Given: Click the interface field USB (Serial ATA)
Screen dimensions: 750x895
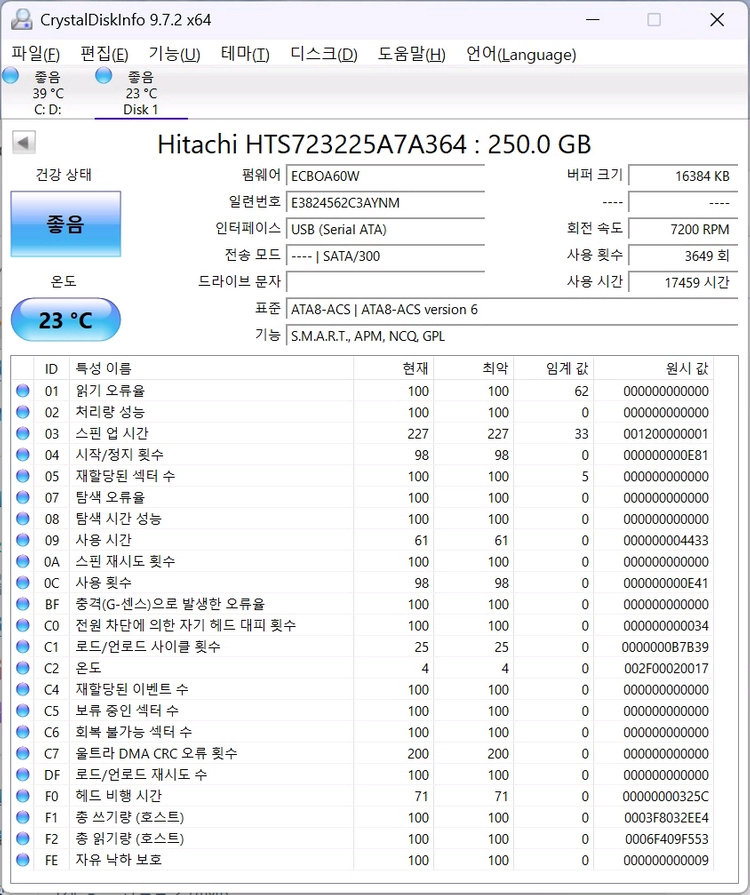Looking at the screenshot, I should click(385, 229).
